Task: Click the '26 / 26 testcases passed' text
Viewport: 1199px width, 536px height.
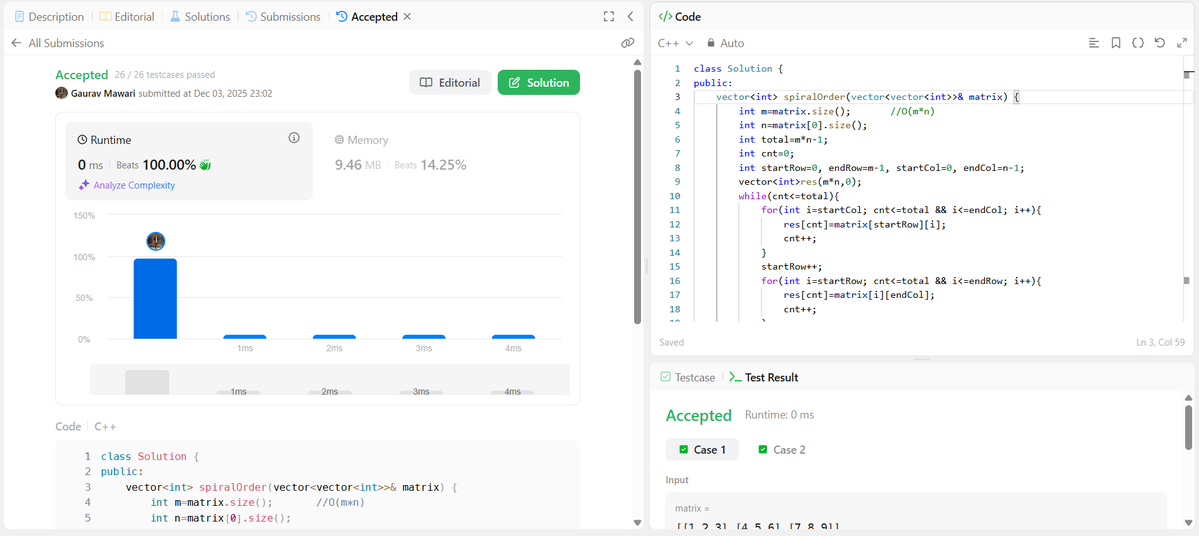Action: [165, 75]
